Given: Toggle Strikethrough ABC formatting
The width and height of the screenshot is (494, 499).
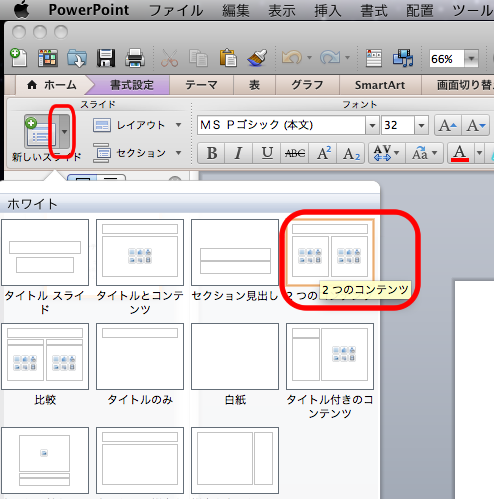Looking at the screenshot, I should [295, 153].
